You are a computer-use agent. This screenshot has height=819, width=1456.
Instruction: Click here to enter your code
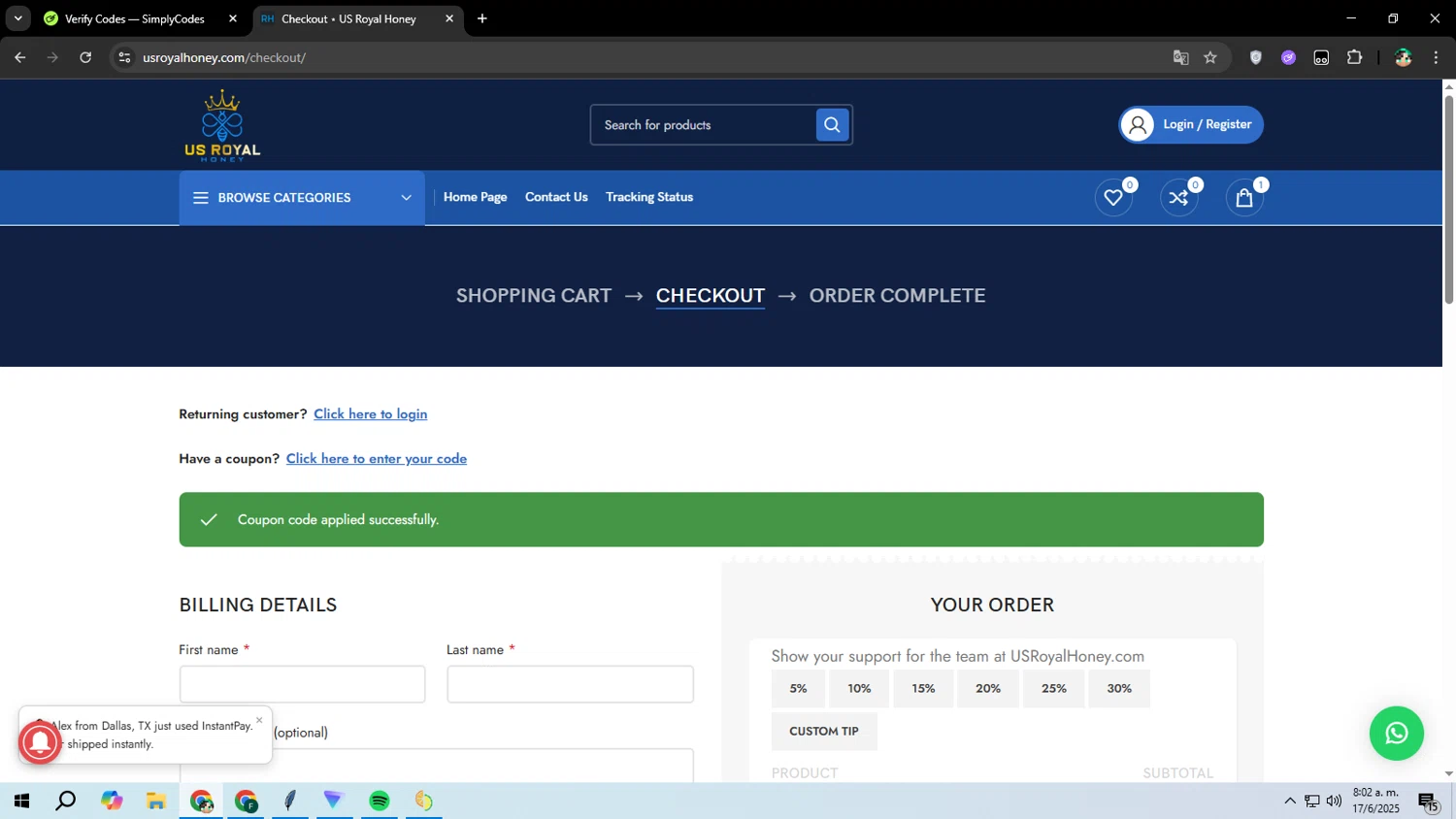click(x=377, y=459)
